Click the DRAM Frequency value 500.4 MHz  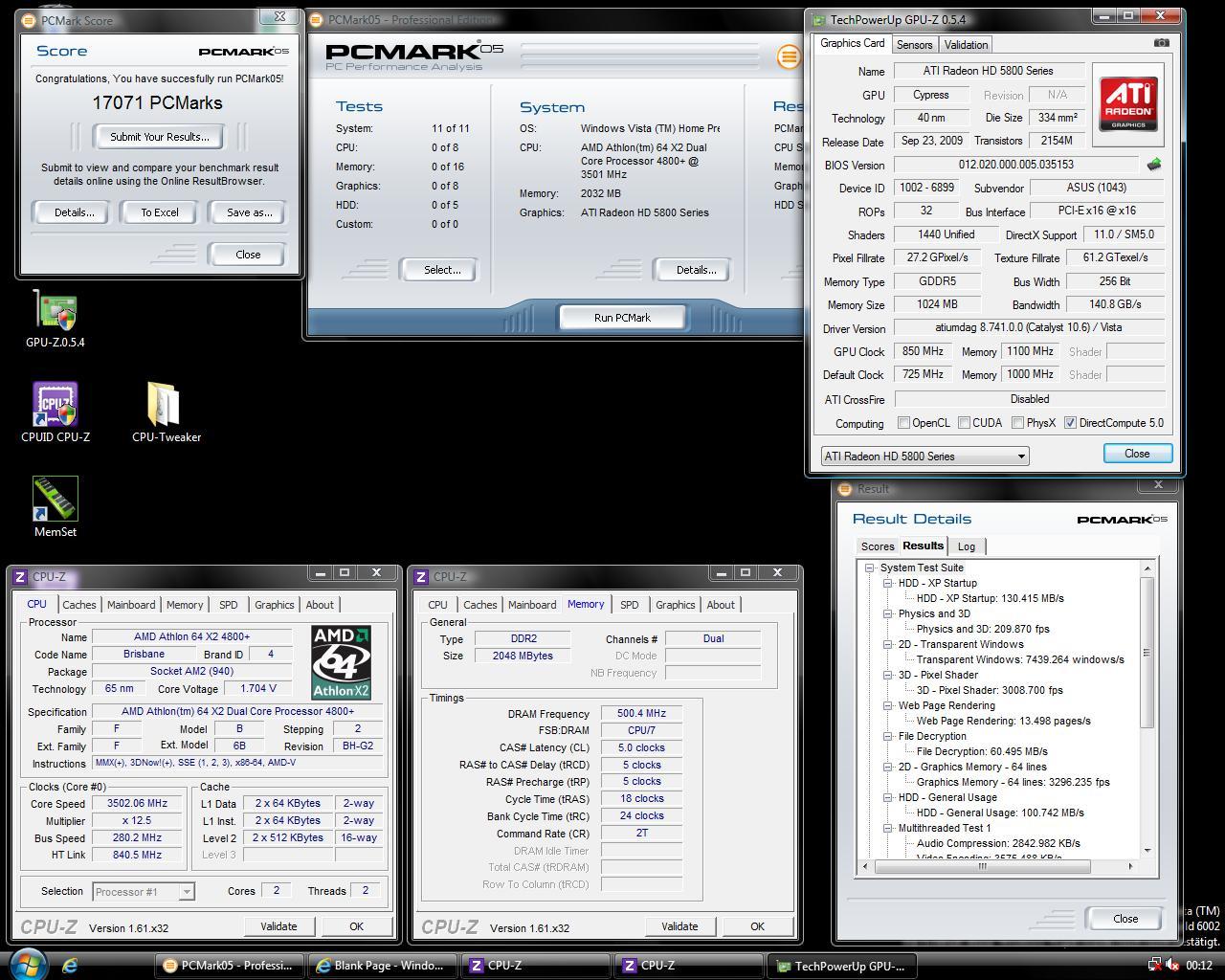point(641,714)
